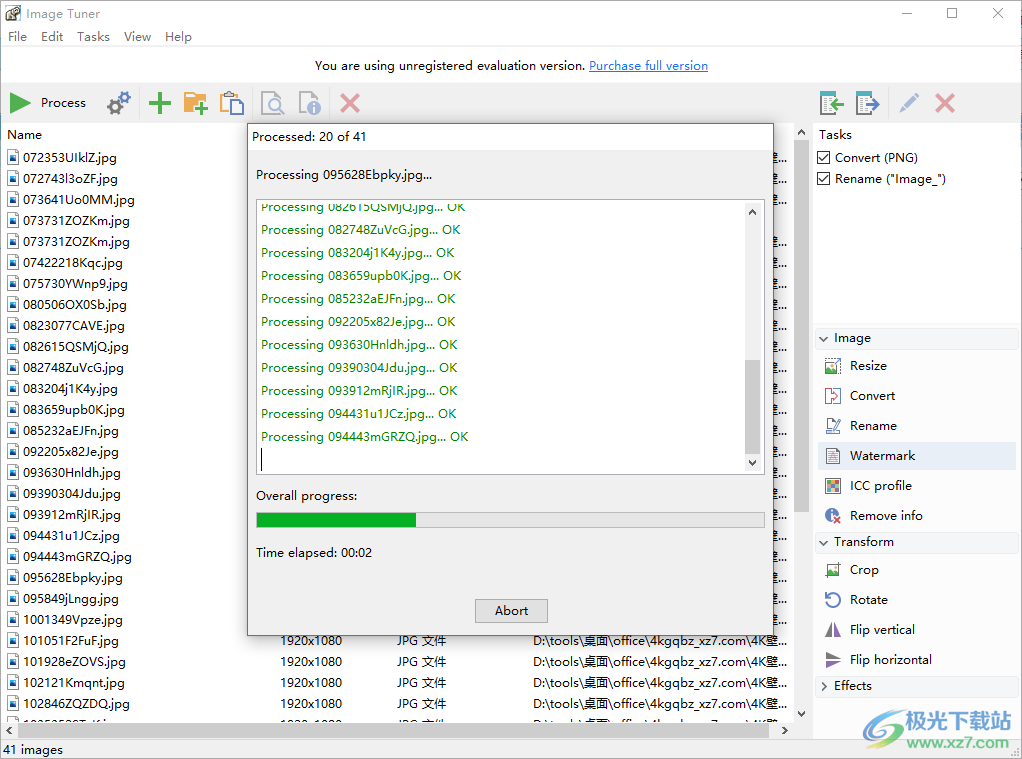
Task: Select file 101928eZOVS.jpg in the list
Action: pos(74,662)
